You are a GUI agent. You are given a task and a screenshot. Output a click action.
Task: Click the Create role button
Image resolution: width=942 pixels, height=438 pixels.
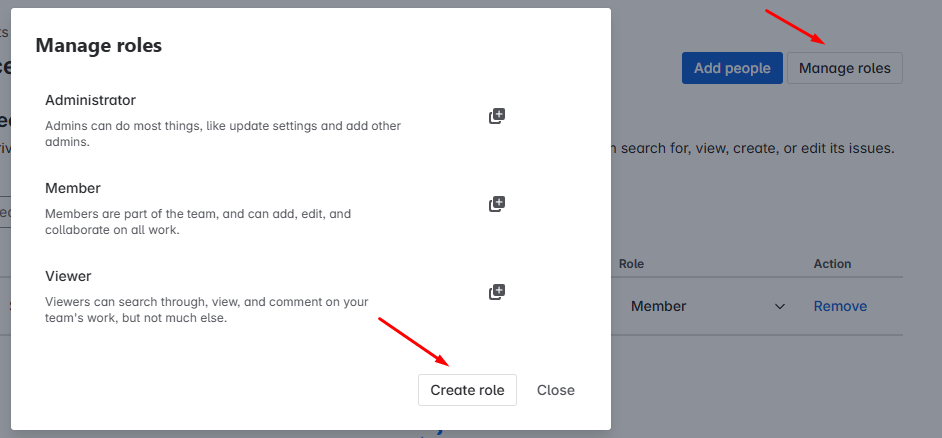click(x=467, y=390)
